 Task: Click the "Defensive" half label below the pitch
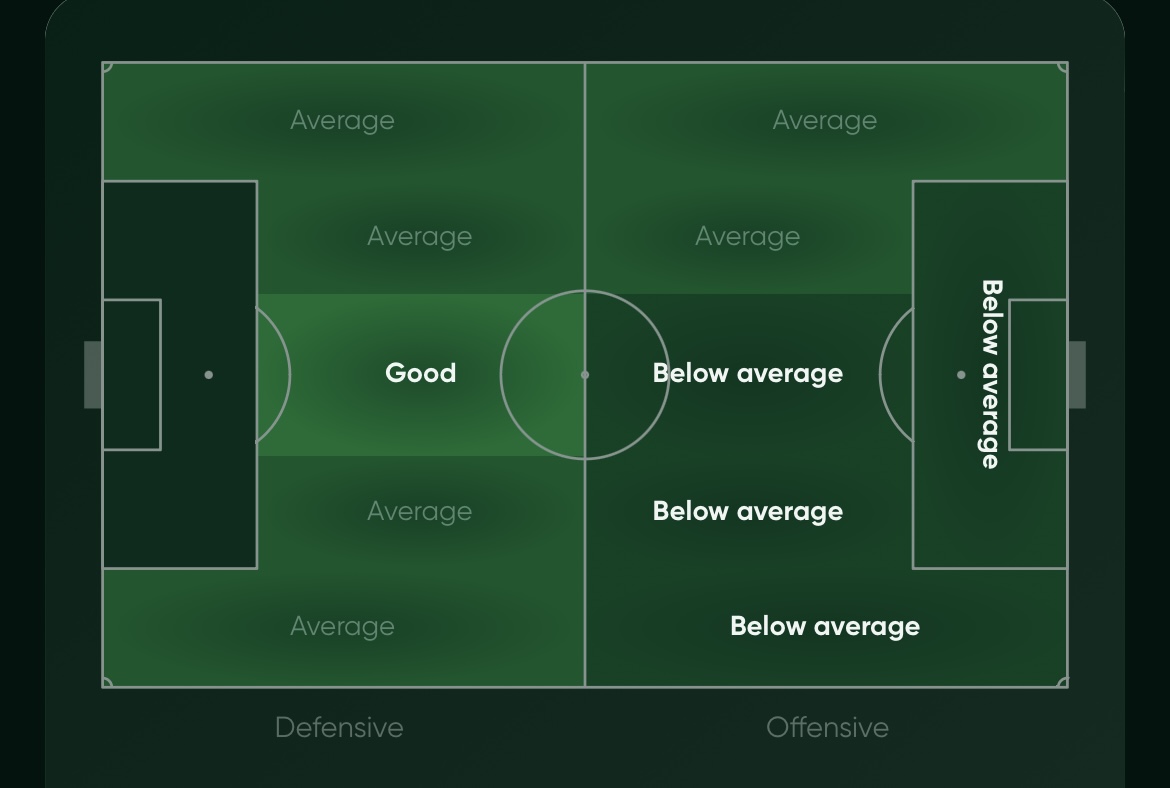tap(339, 727)
